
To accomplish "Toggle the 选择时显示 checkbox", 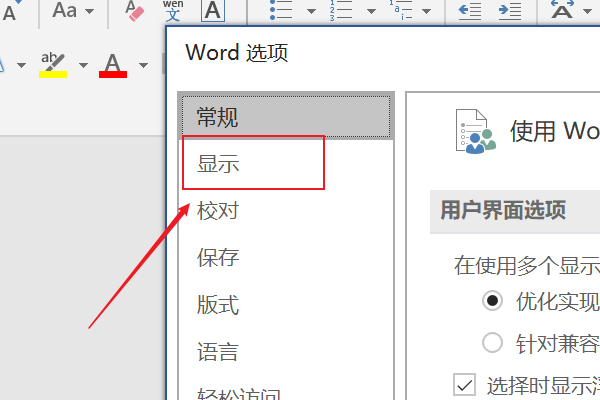I will (465, 385).
